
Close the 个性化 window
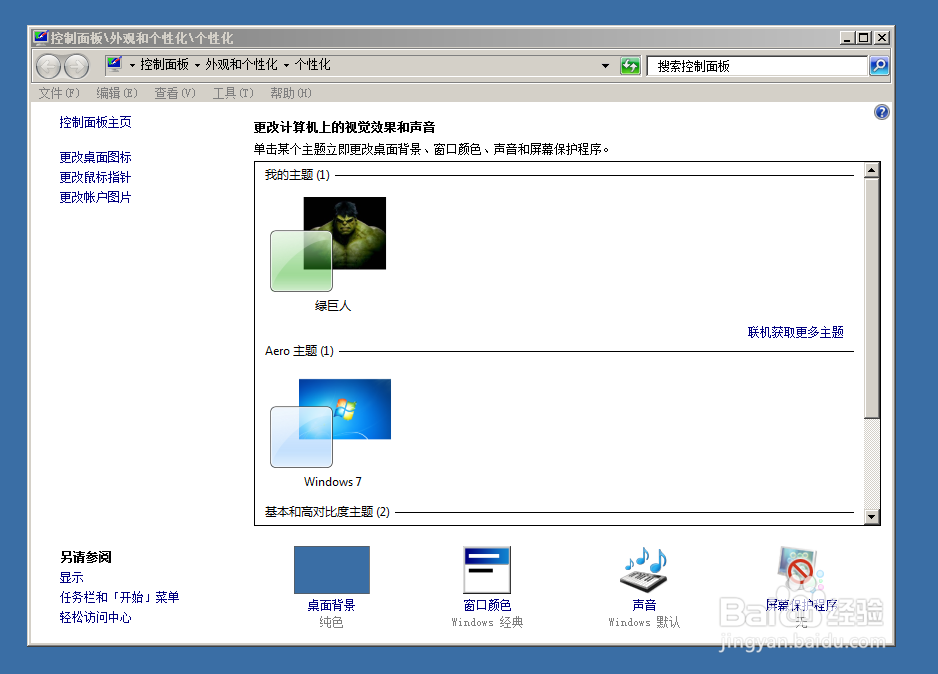[x=882, y=38]
